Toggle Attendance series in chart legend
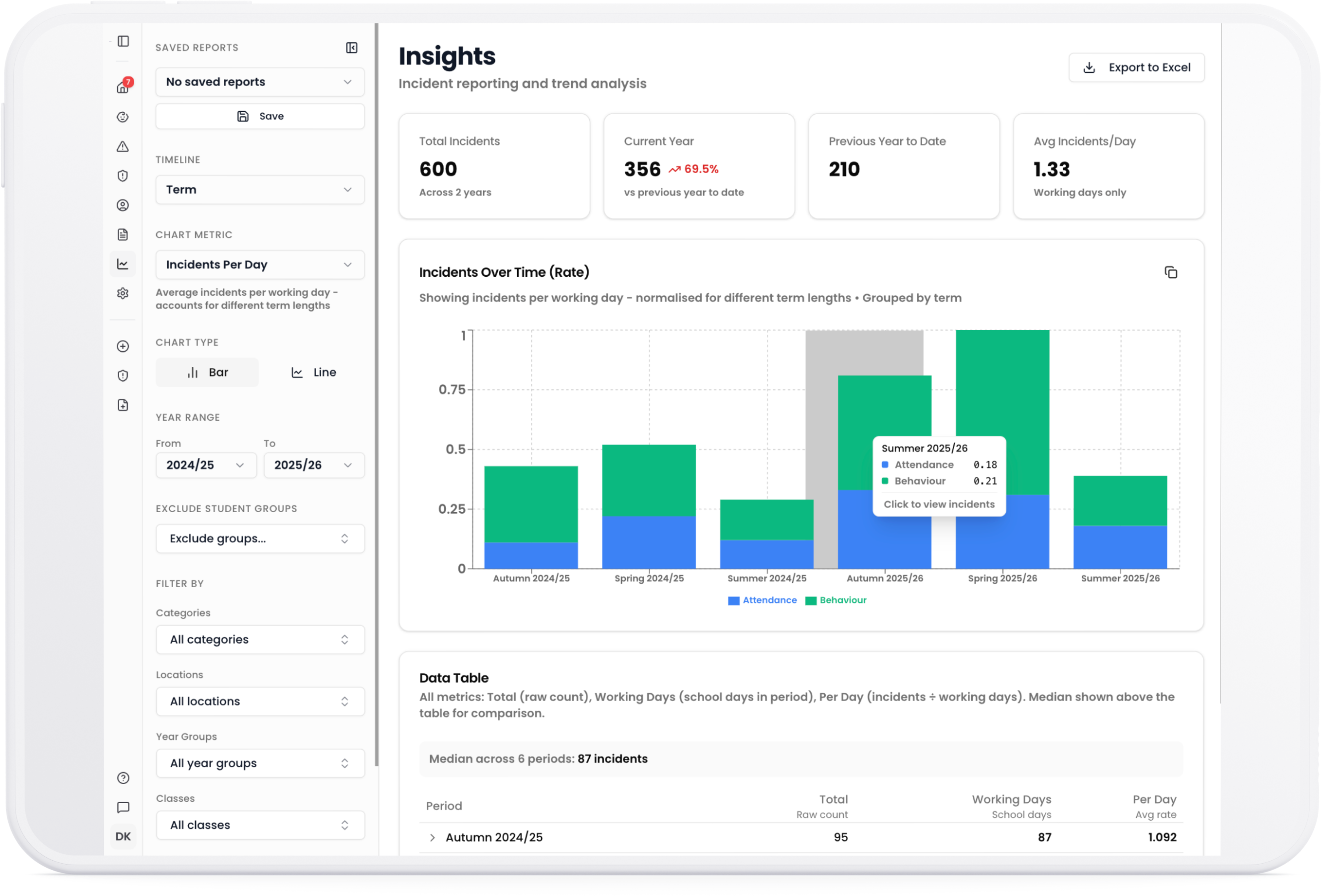Screen dimensions: 1322x896 click(762, 600)
